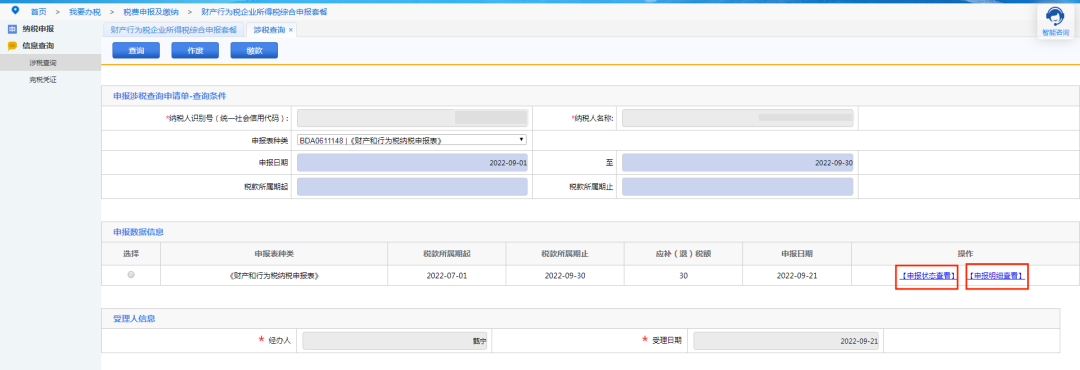Expand 信息查询 sidebar section
This screenshot has height=370, width=1080.
38,46
